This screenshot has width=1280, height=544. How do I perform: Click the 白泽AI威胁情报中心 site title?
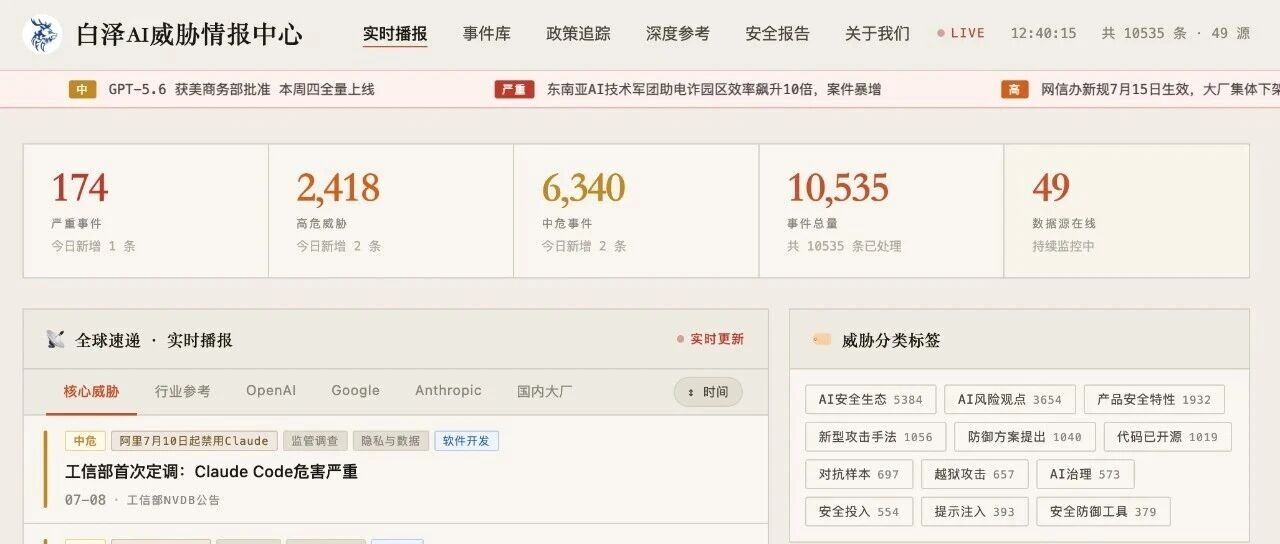[189, 35]
